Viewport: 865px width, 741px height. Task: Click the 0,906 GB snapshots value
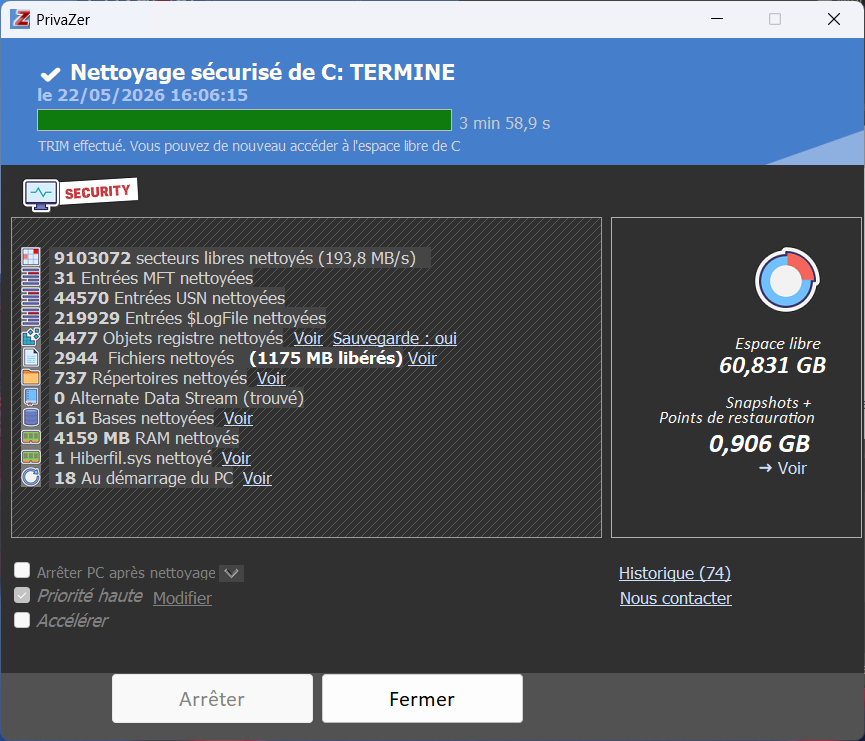coord(759,444)
